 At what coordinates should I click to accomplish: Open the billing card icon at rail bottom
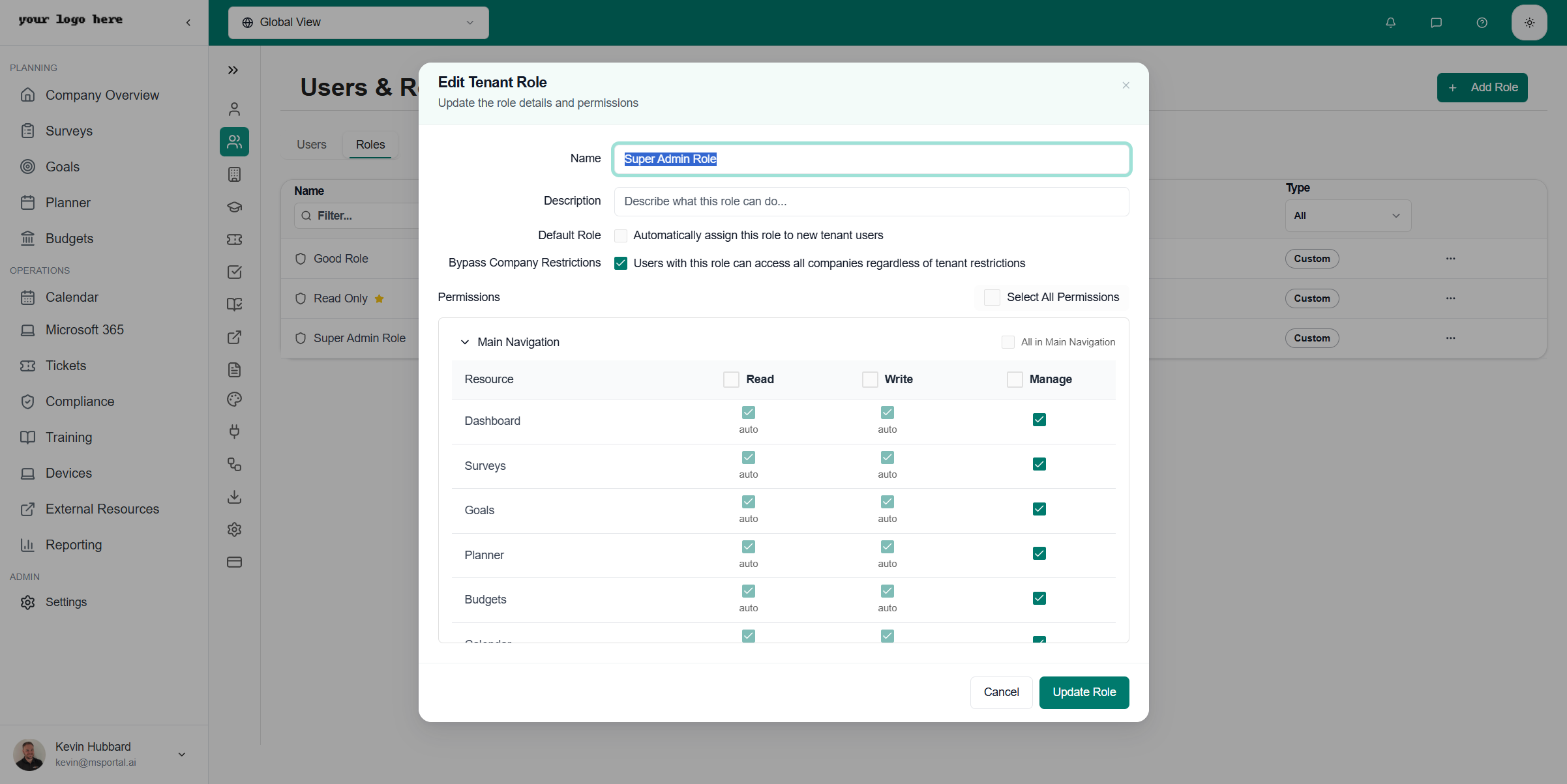point(234,562)
